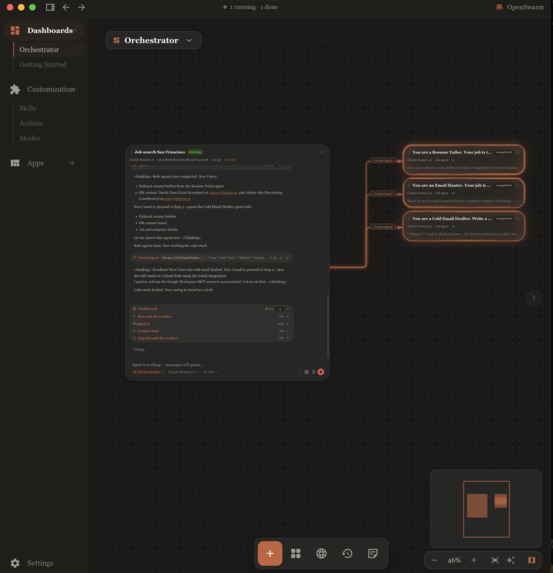Viewport: 553px width, 573px height.
Task: Open the Dashboards section
Action: pyautogui.click(x=44, y=30)
